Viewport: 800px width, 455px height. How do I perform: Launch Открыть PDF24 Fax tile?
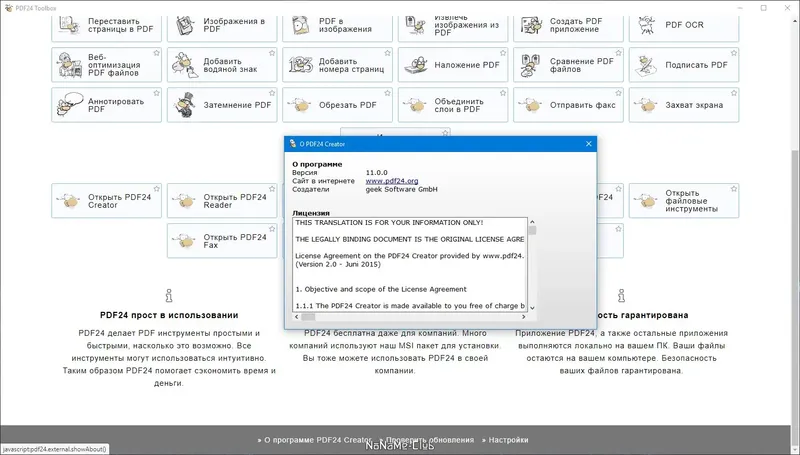222,241
